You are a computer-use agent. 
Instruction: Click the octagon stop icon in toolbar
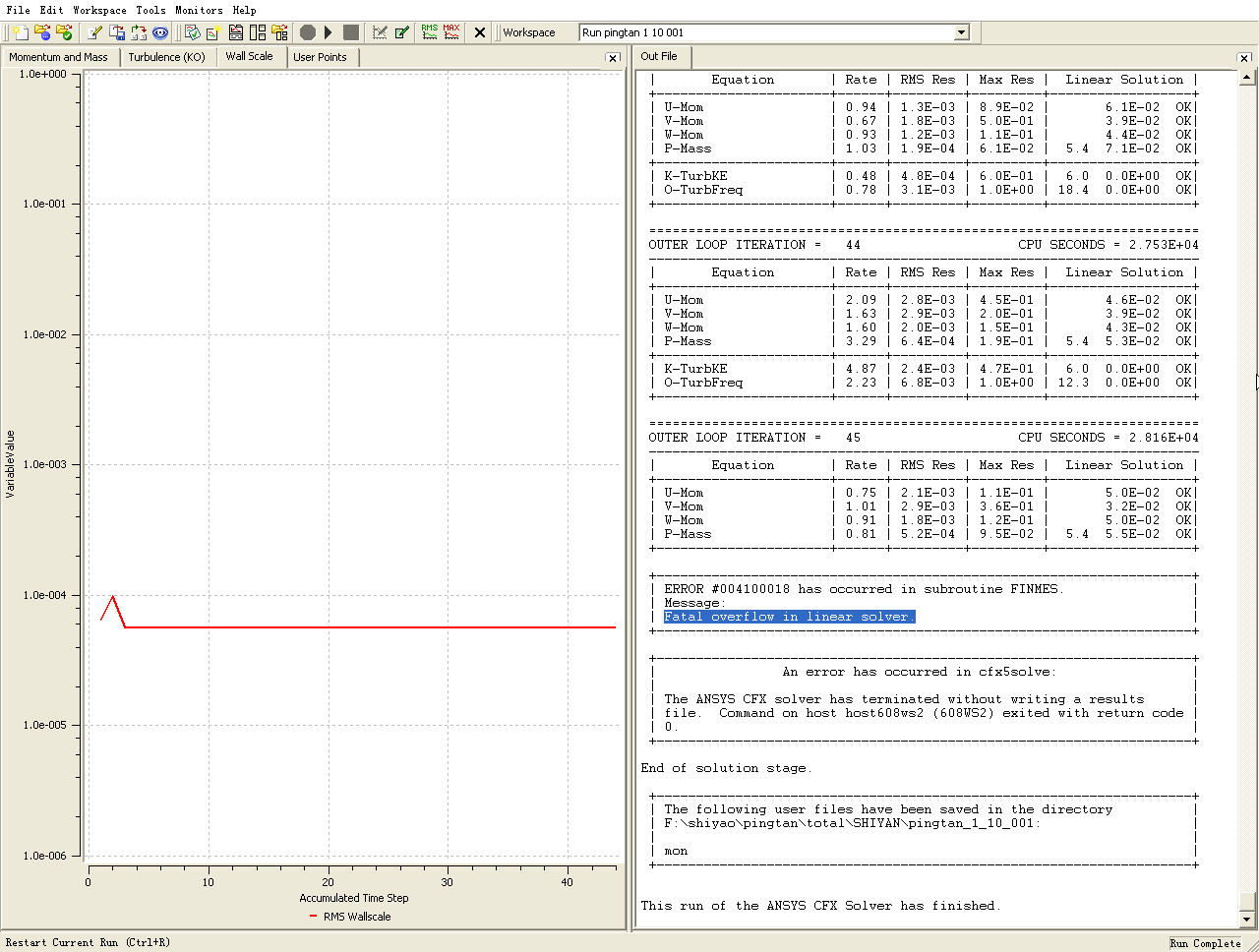307,32
